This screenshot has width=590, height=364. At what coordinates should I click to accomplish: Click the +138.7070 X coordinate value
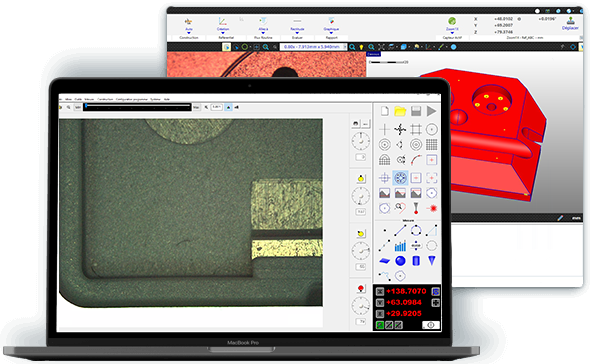[406, 291]
